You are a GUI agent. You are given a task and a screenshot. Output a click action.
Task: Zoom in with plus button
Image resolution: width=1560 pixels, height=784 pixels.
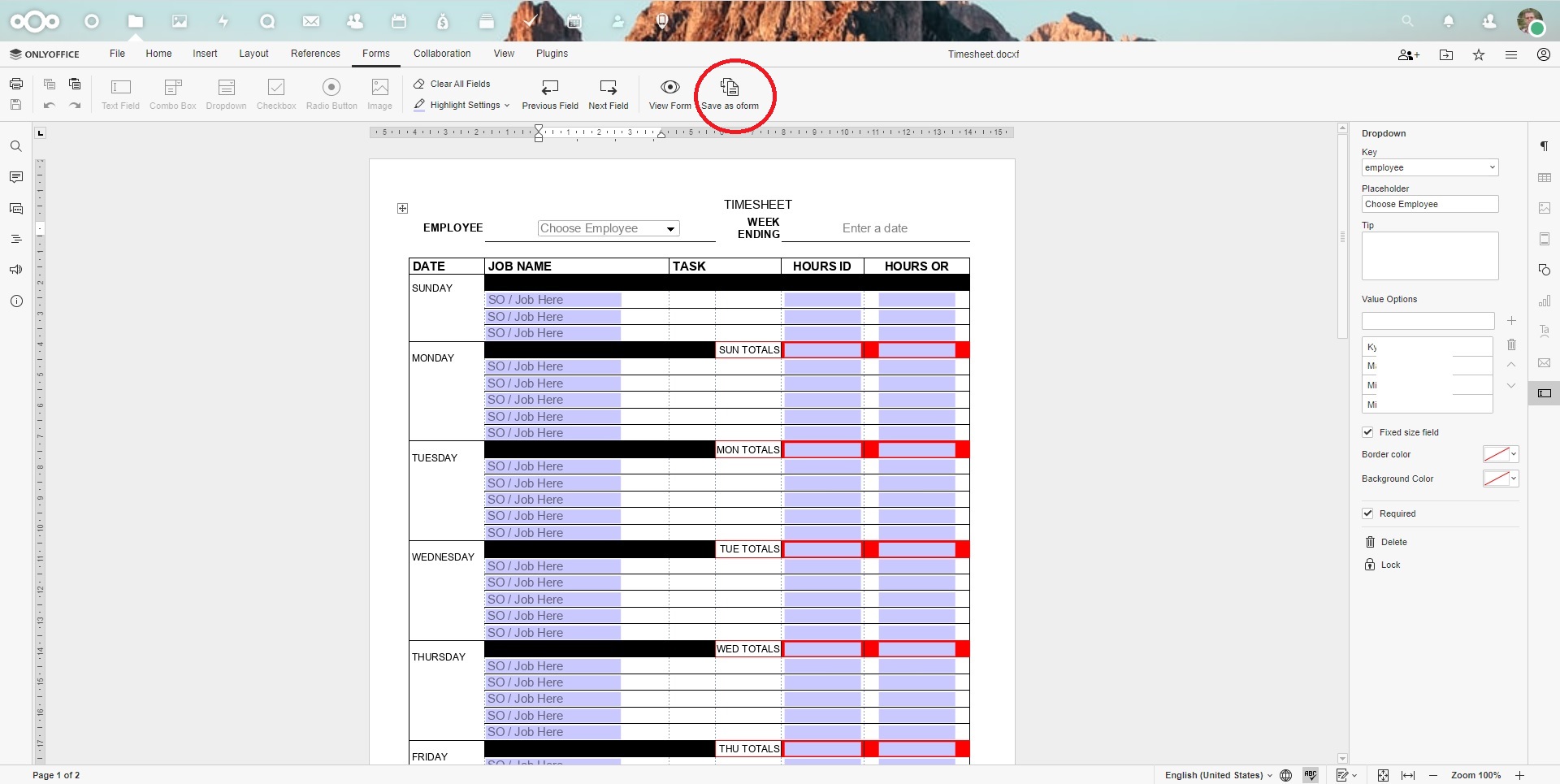click(1519, 775)
